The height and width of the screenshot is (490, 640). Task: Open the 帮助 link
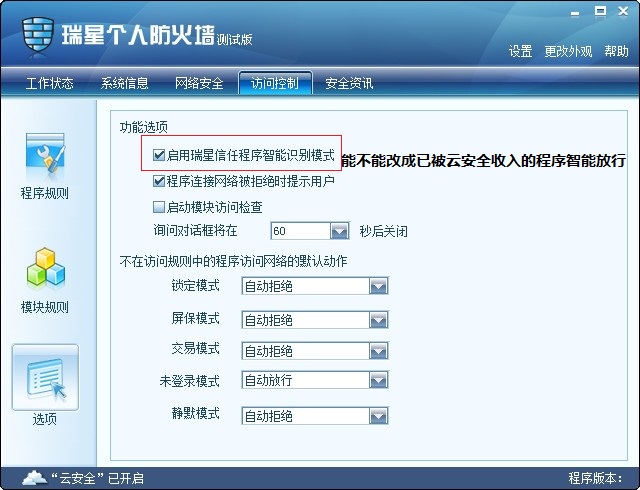tap(616, 51)
